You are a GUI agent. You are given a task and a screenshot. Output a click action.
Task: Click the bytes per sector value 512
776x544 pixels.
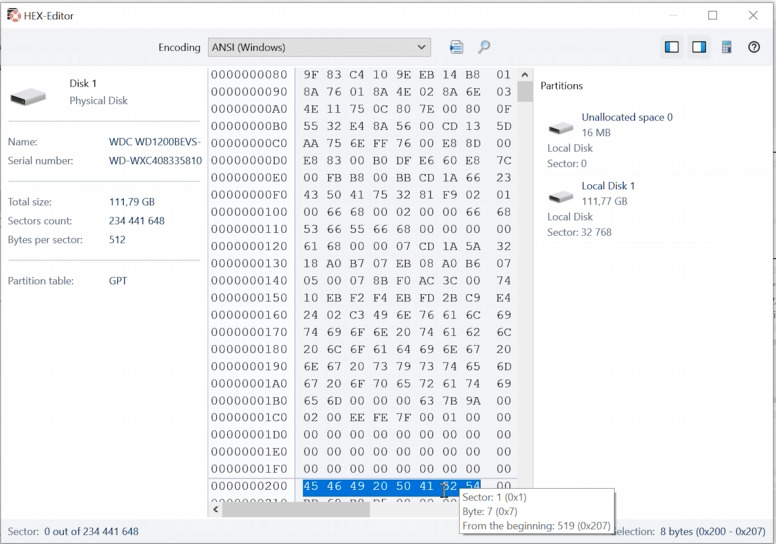(117, 240)
